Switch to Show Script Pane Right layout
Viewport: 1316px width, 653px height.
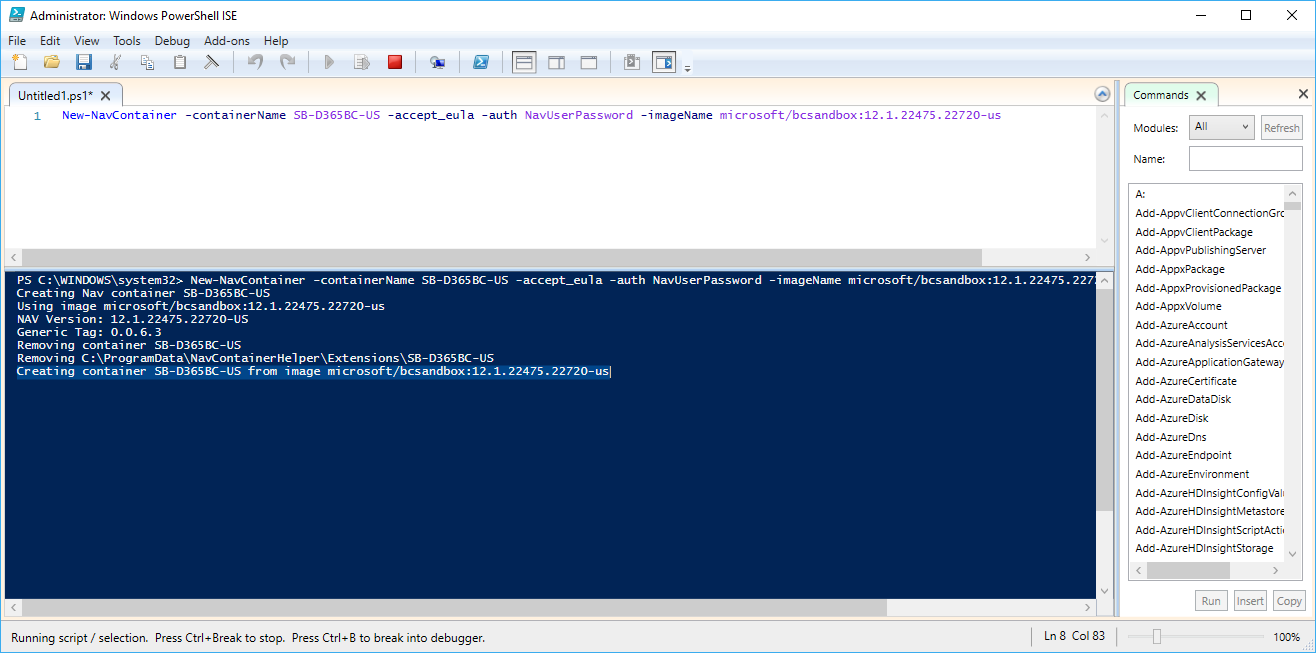coord(556,61)
